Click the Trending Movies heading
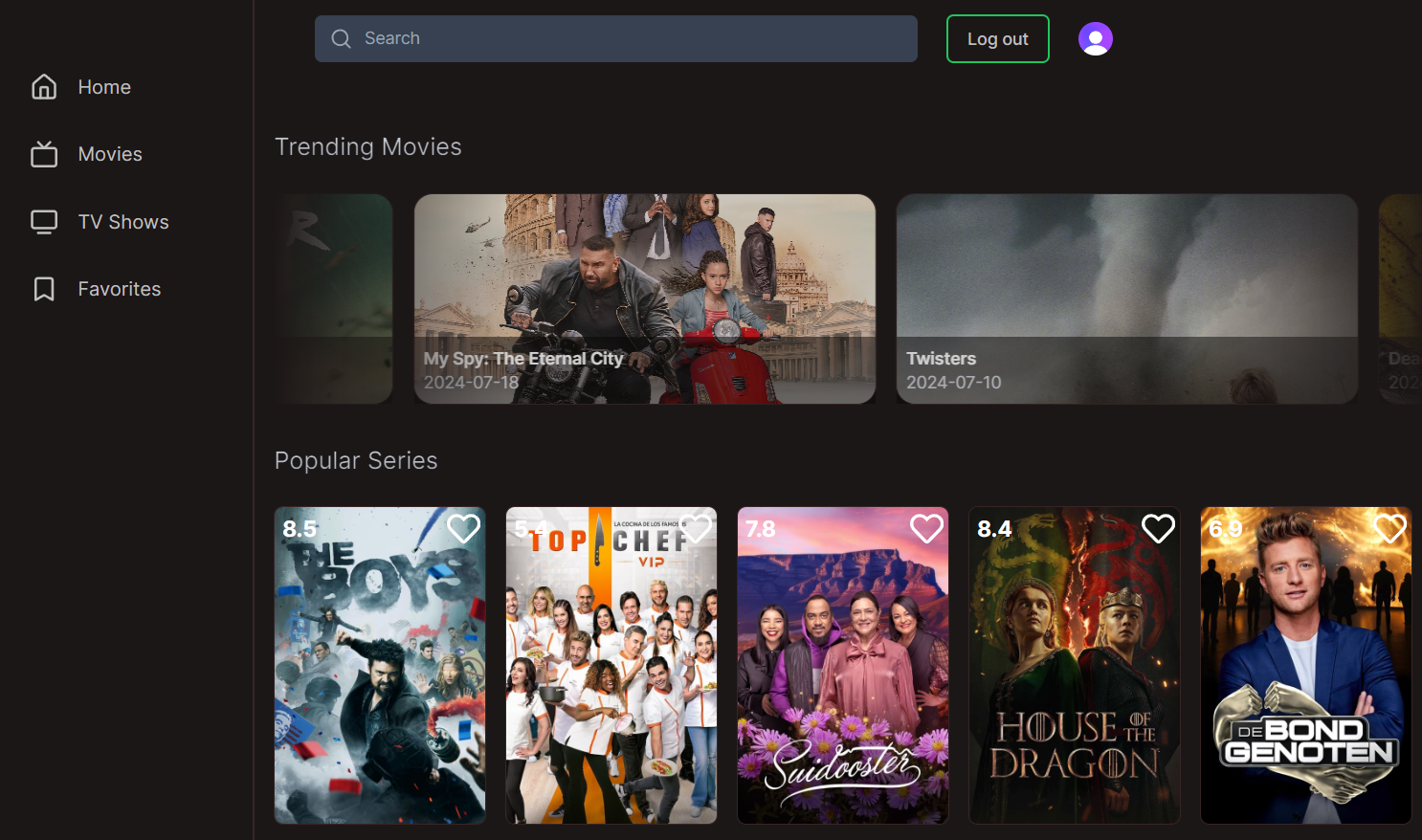 coord(368,146)
